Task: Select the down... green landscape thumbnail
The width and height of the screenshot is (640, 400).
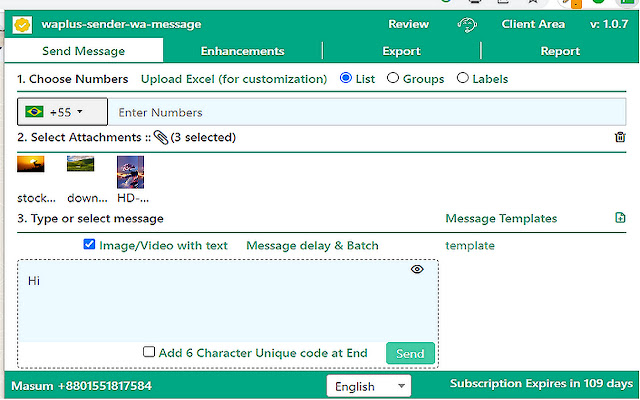Action: point(80,164)
